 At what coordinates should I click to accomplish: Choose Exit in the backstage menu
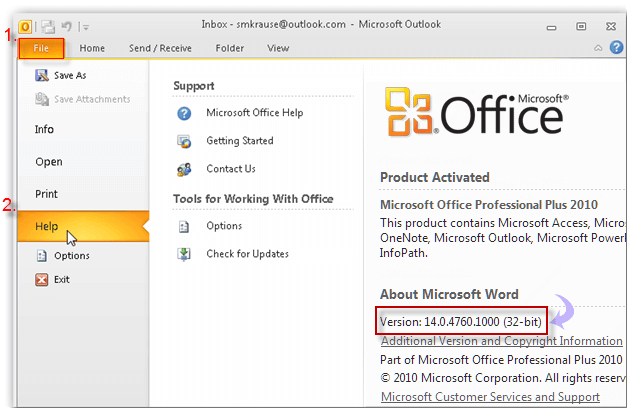click(62, 280)
